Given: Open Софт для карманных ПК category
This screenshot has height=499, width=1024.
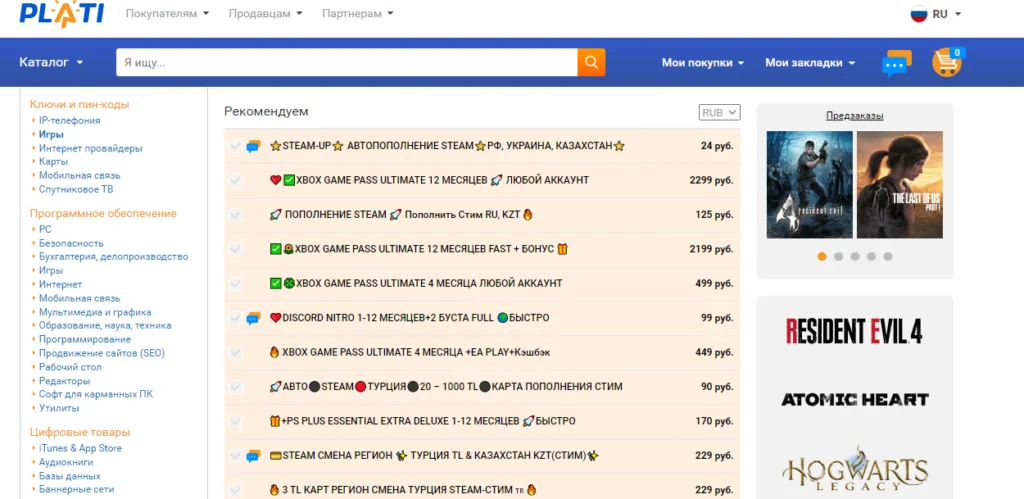Looking at the screenshot, I should point(95,394).
